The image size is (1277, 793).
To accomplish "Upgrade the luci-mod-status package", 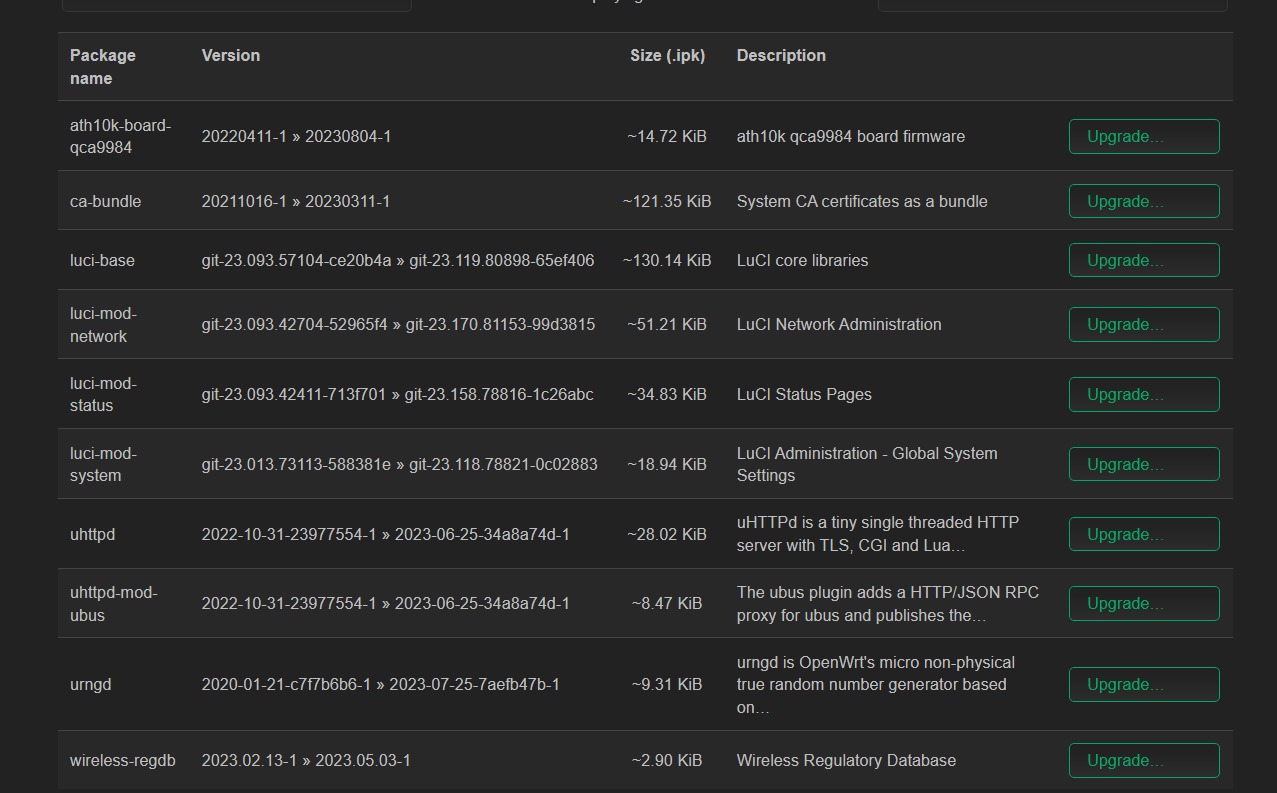I will [1144, 394].
